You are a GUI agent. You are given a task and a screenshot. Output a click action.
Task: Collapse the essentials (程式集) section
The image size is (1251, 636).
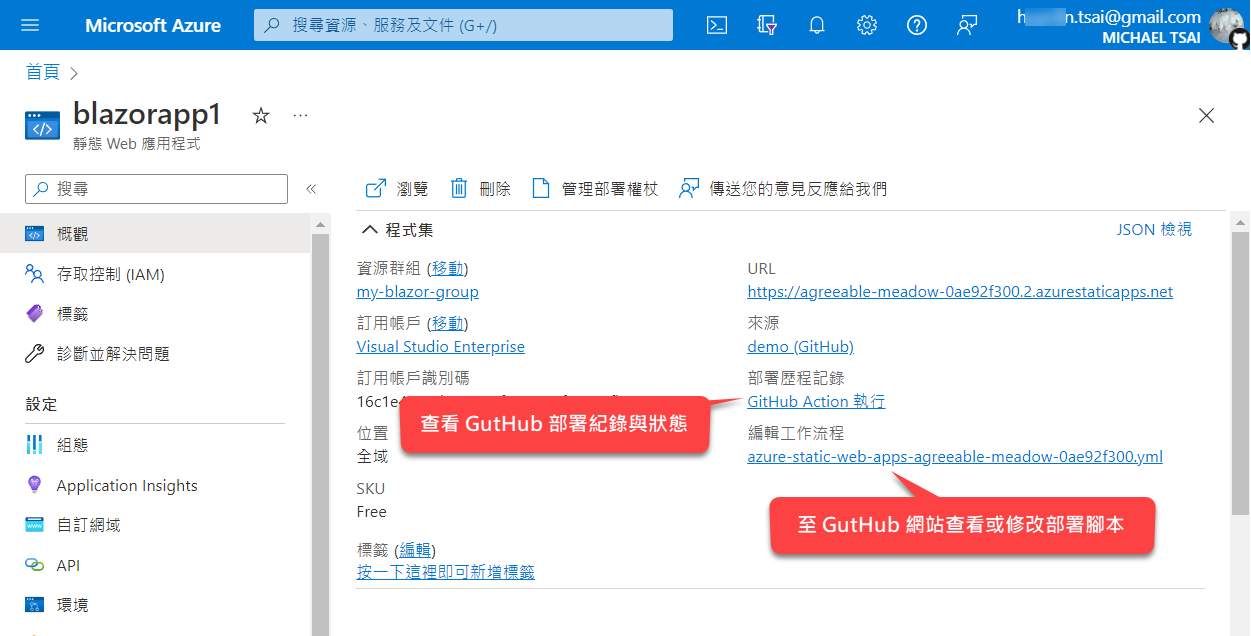pos(397,230)
